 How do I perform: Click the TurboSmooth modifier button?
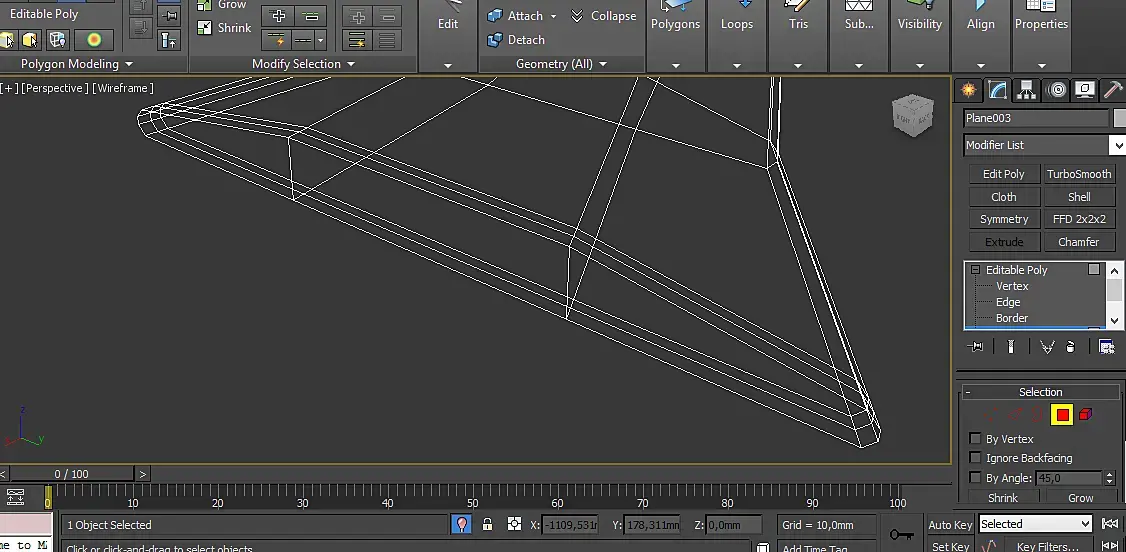[x=1079, y=174]
